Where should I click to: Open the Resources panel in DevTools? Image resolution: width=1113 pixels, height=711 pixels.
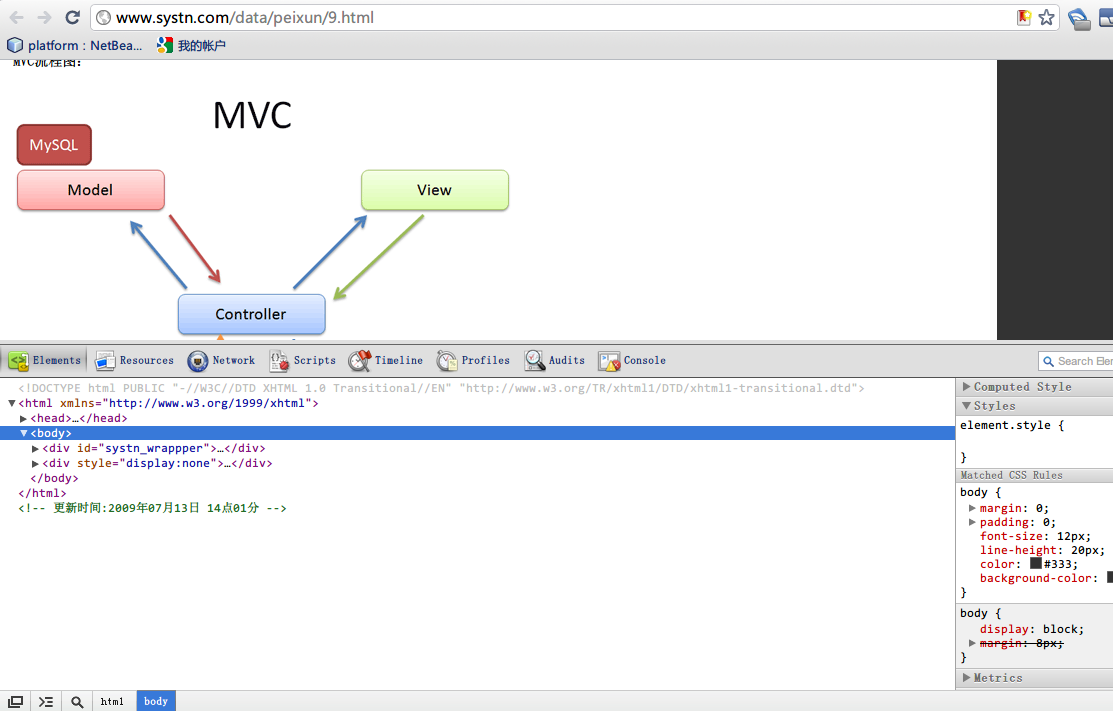tap(134, 361)
